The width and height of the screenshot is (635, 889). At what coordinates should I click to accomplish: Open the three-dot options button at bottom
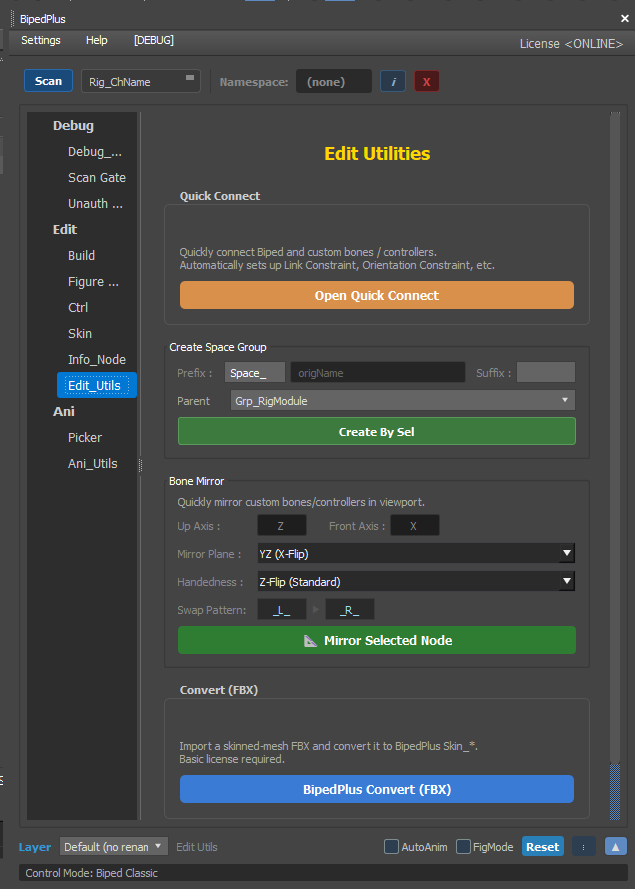tap(583, 847)
